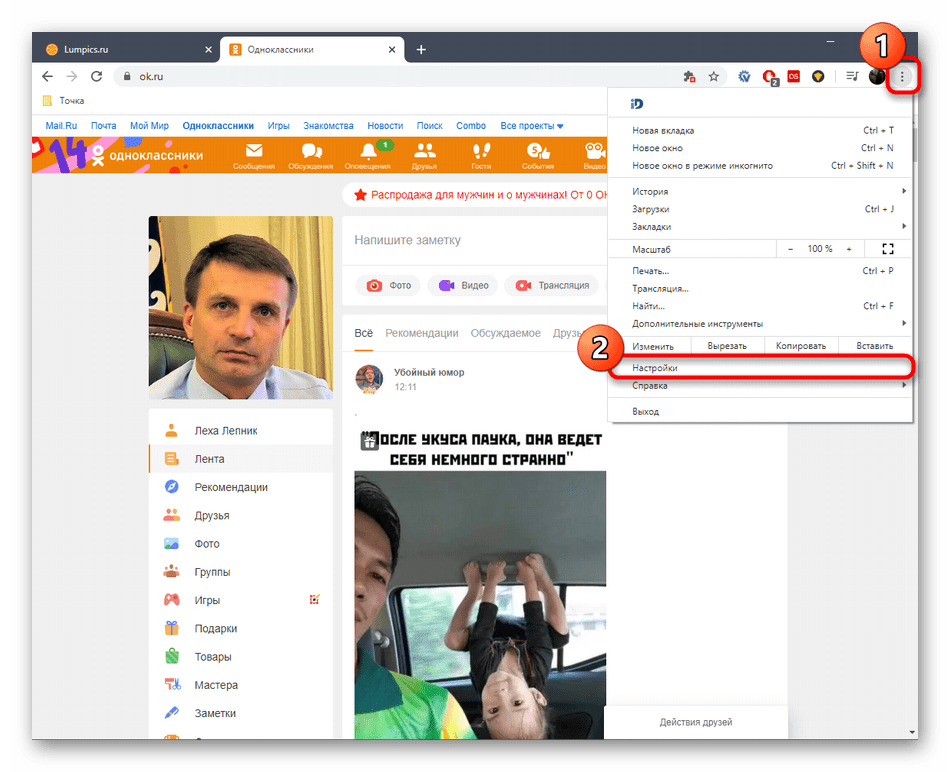Select Подарки with the gift icon
Screen dimensions: 950x772
173,628
